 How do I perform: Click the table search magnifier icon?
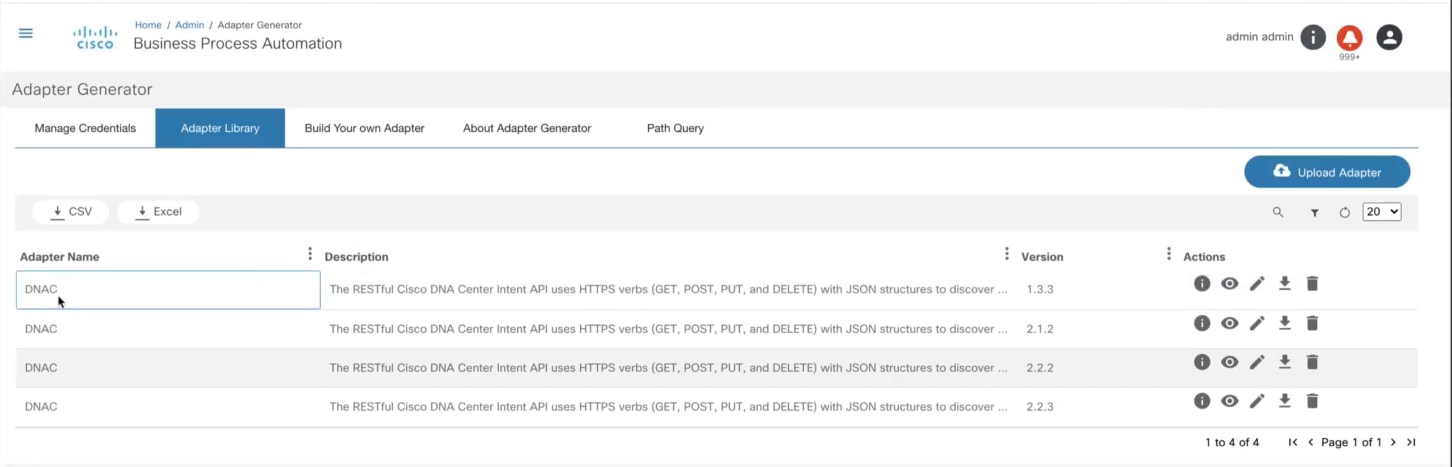pyautogui.click(x=1278, y=212)
